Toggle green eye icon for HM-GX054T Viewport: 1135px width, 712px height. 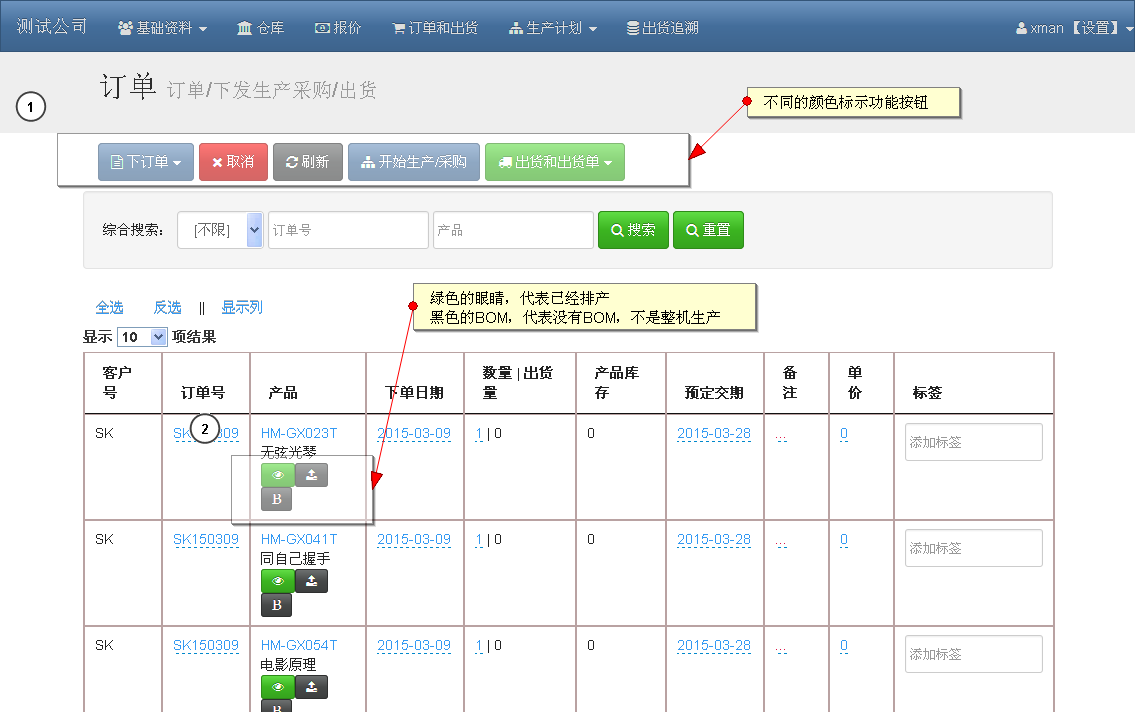(x=278, y=687)
